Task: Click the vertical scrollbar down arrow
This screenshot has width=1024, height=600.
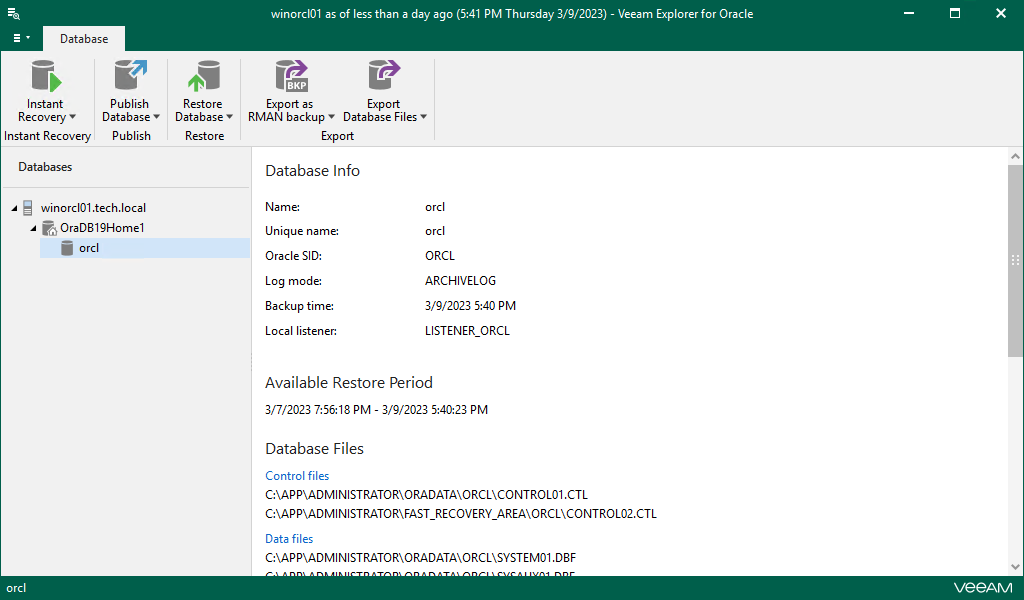Action: click(x=1015, y=568)
